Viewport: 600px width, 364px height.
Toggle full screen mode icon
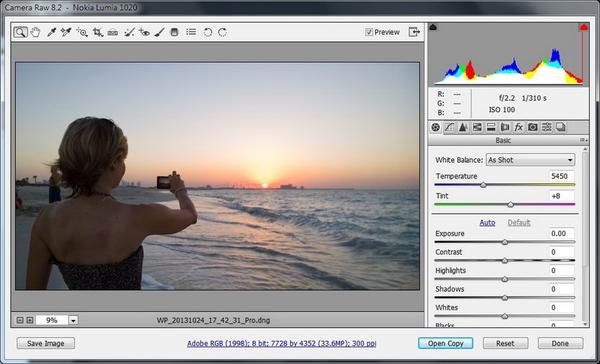click(x=414, y=32)
